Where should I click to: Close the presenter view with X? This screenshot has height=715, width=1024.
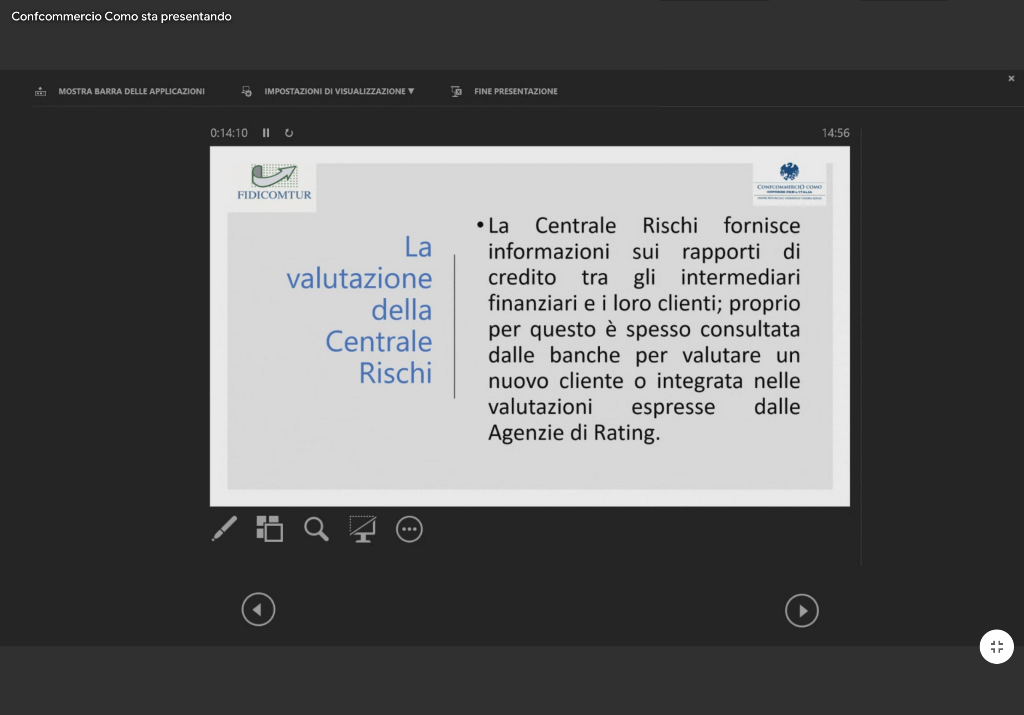click(1011, 78)
